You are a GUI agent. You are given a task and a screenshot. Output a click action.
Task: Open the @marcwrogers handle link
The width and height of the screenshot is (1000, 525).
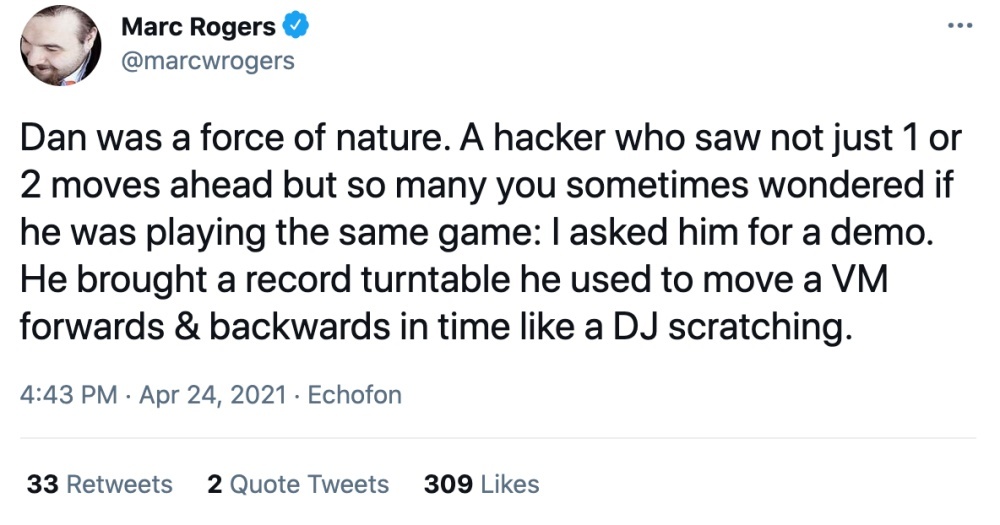tap(207, 60)
